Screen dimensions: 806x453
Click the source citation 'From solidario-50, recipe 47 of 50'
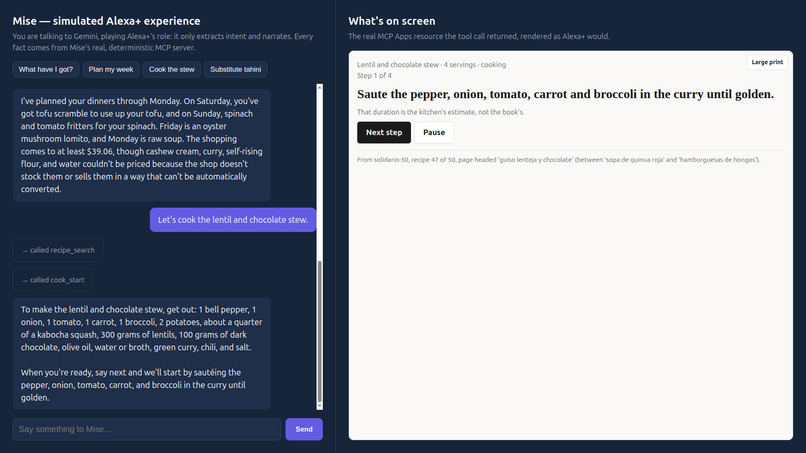[558, 160]
